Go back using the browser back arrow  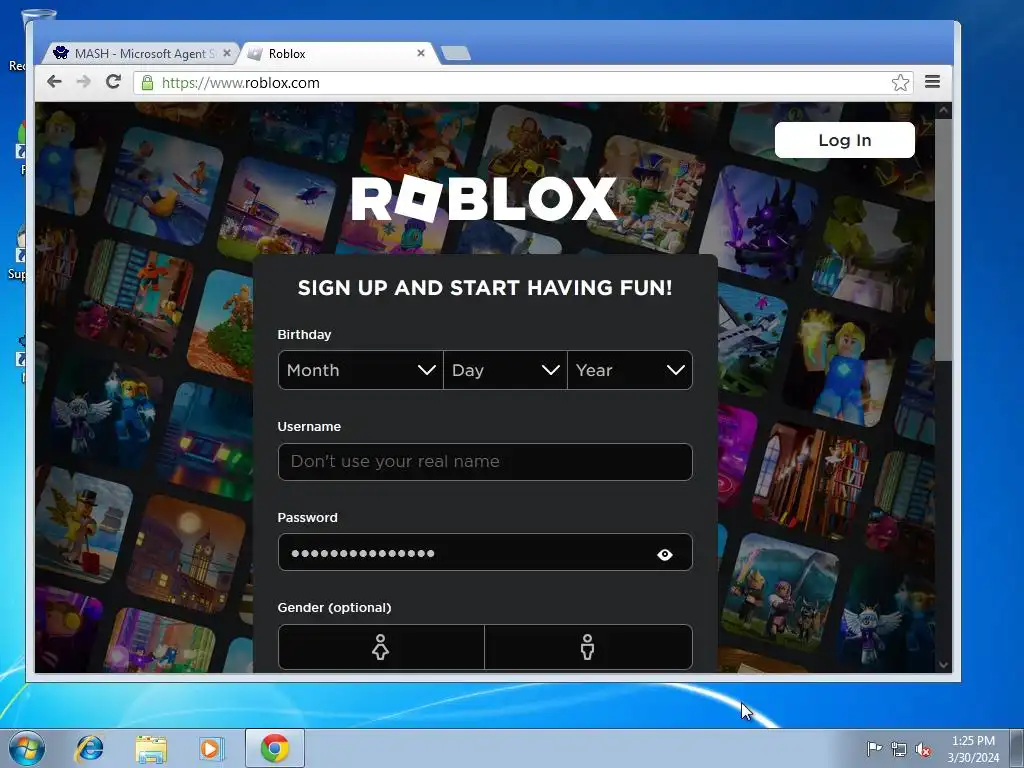pyautogui.click(x=54, y=82)
